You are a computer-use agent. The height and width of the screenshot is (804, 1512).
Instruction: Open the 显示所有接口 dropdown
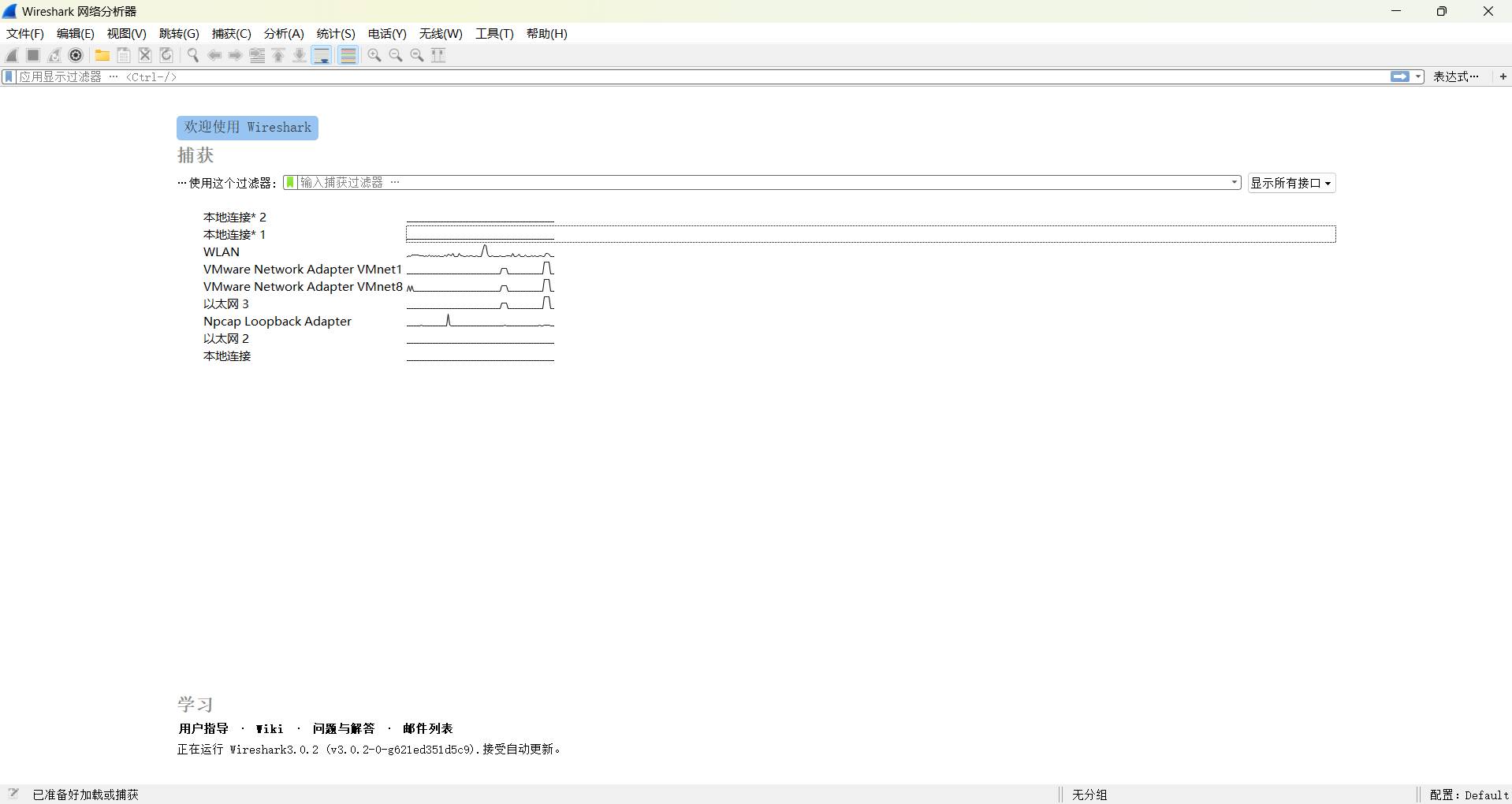tap(1291, 183)
